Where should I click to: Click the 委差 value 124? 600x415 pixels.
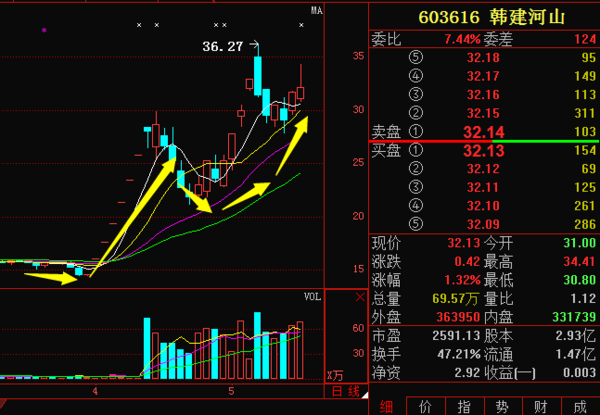pos(585,39)
